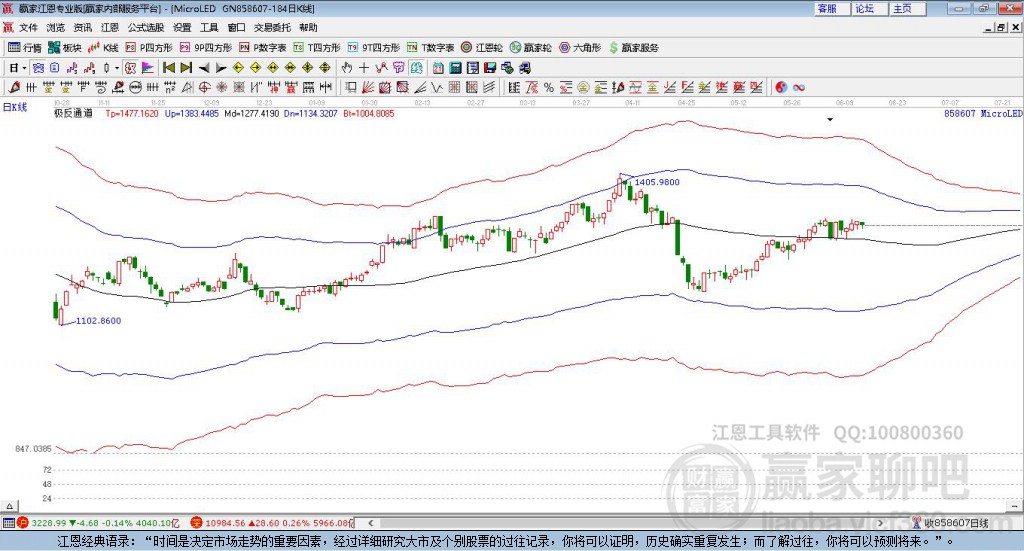Click the 论坛 forum button

(x=869, y=8)
